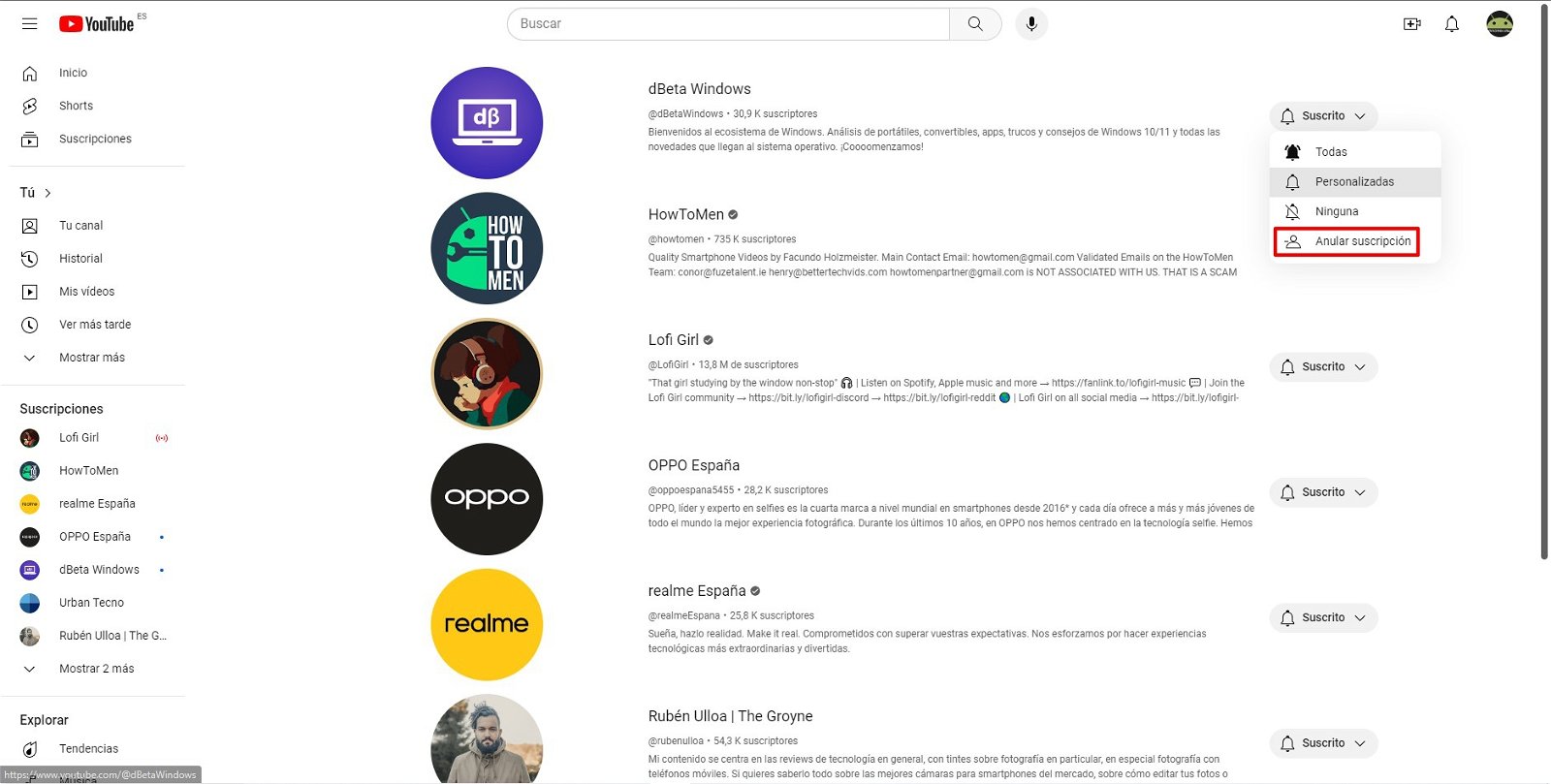The image size is (1551, 784).
Task: Click the Inicio home icon
Action: 30,73
